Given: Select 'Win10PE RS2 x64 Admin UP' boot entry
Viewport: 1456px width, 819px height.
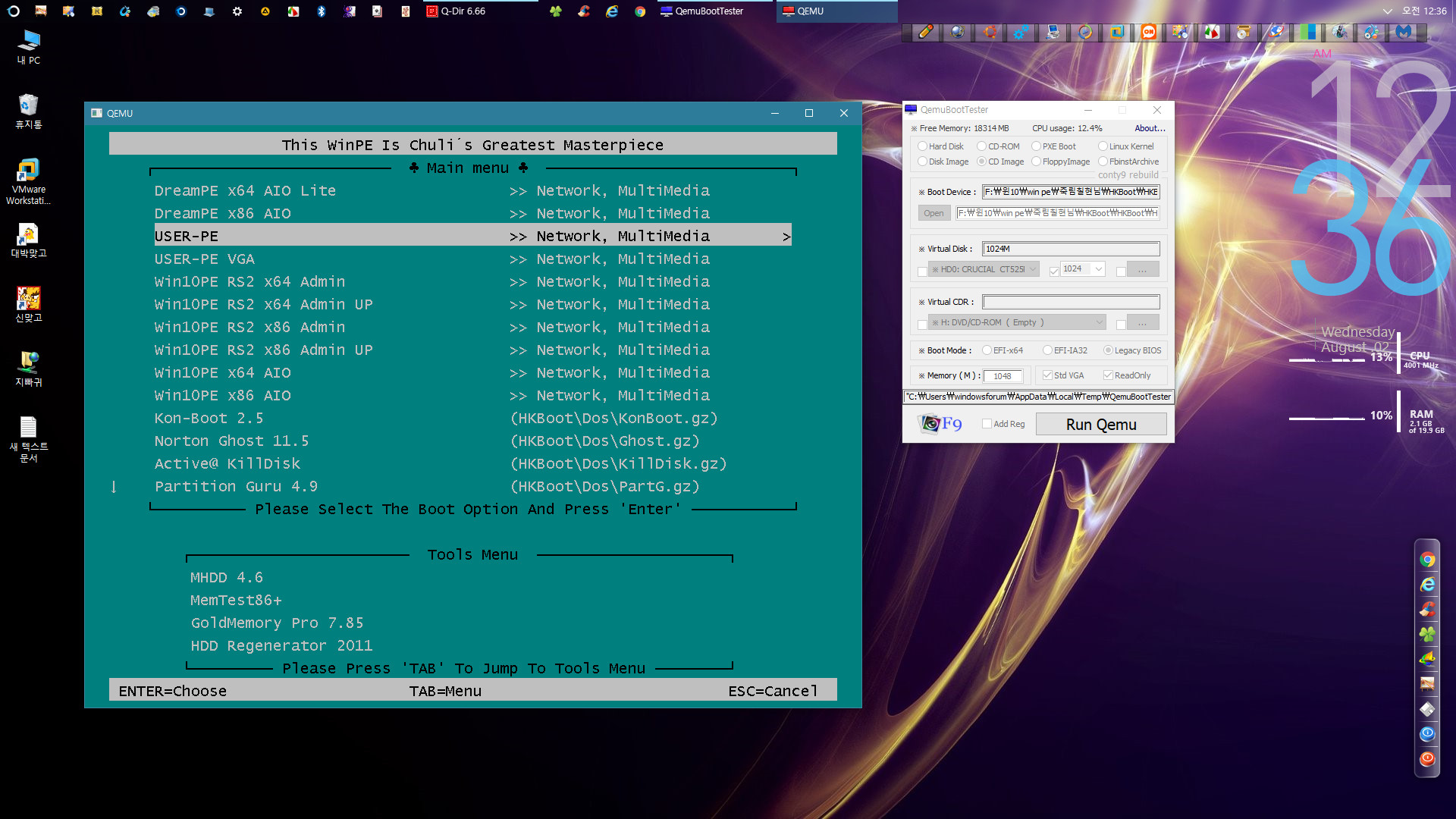Looking at the screenshot, I should coord(264,304).
